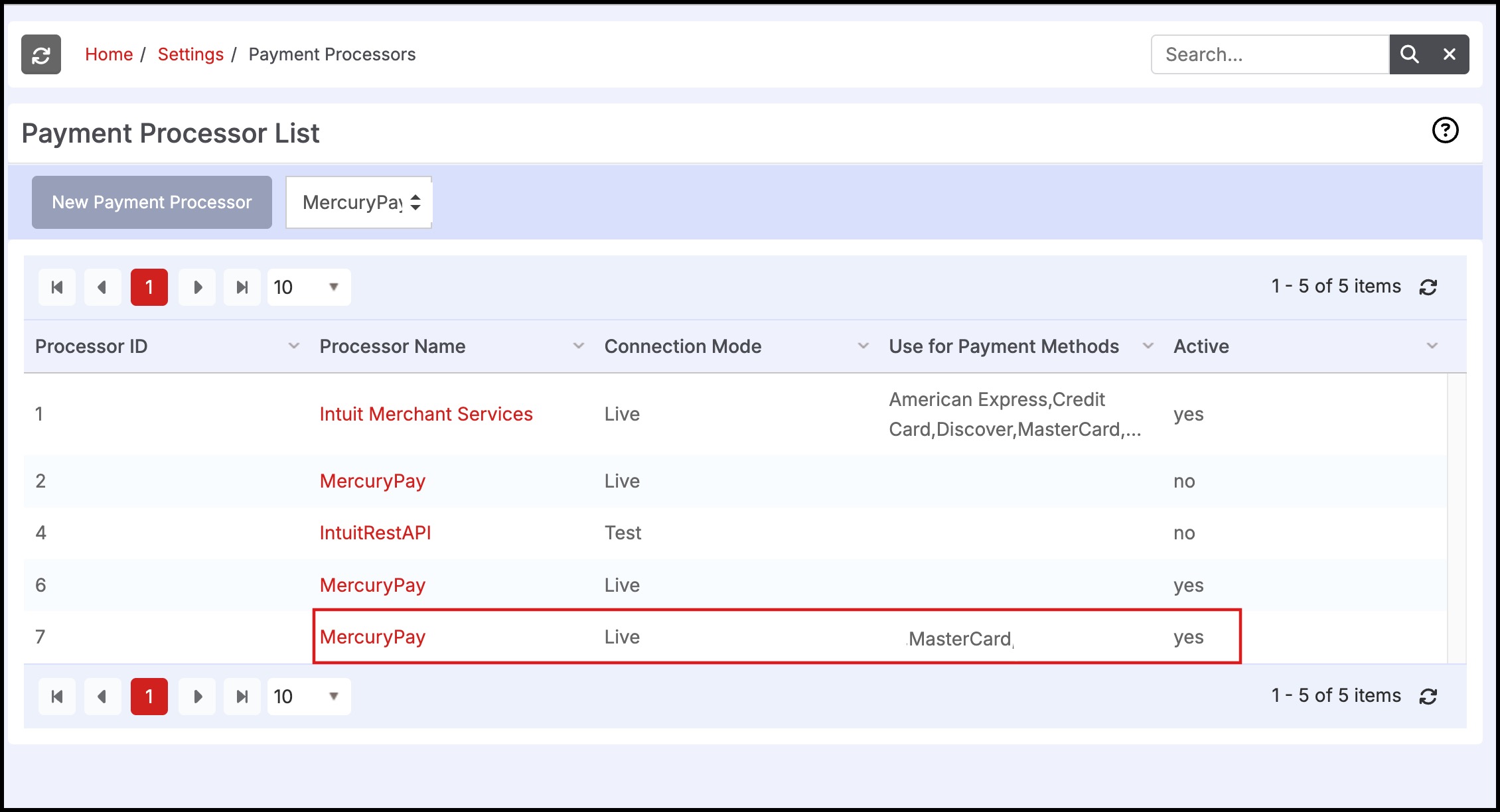
Task: Open Intuit Merchant Services processor
Action: point(426,415)
